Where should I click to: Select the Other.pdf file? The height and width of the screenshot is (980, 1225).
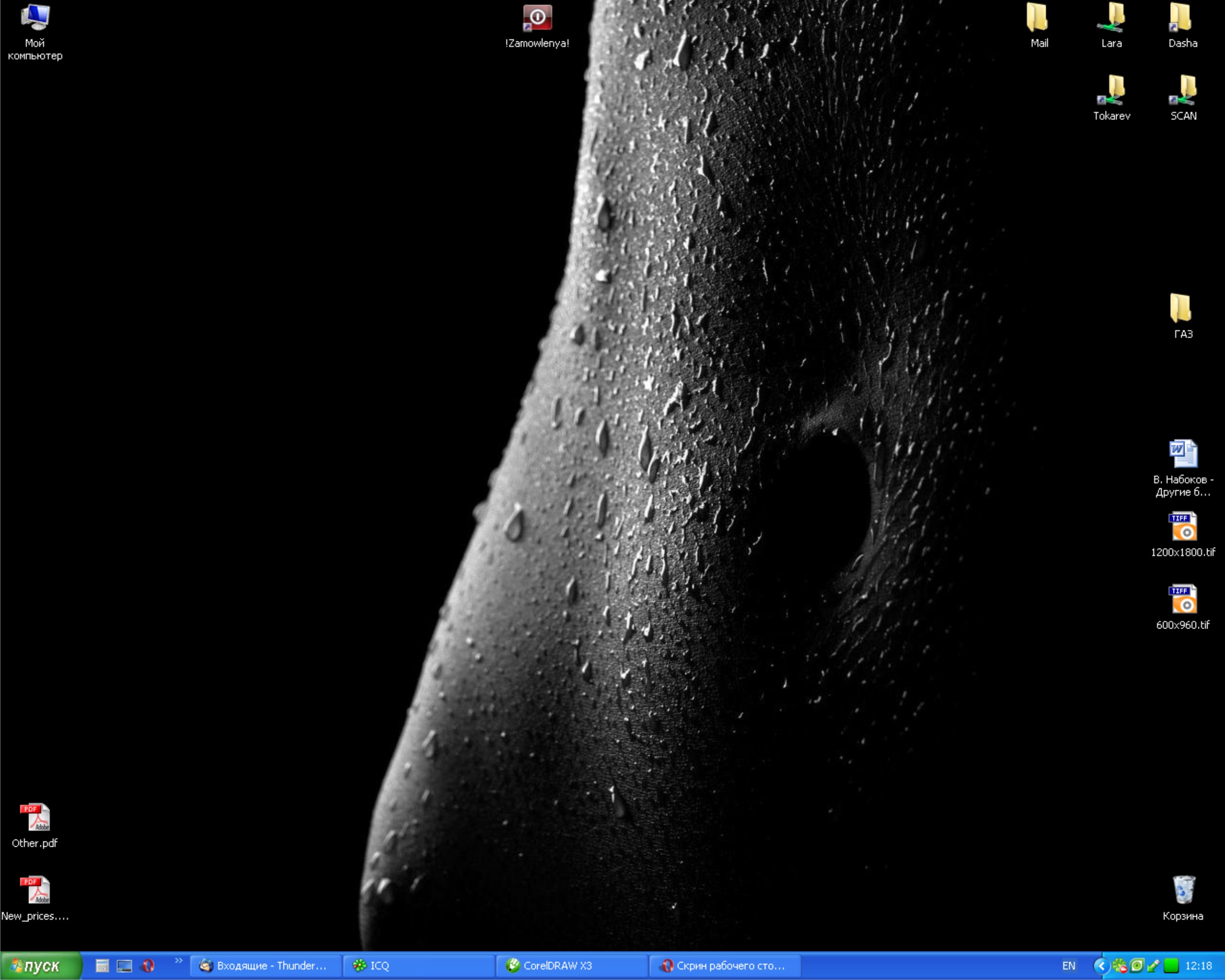click(x=35, y=818)
